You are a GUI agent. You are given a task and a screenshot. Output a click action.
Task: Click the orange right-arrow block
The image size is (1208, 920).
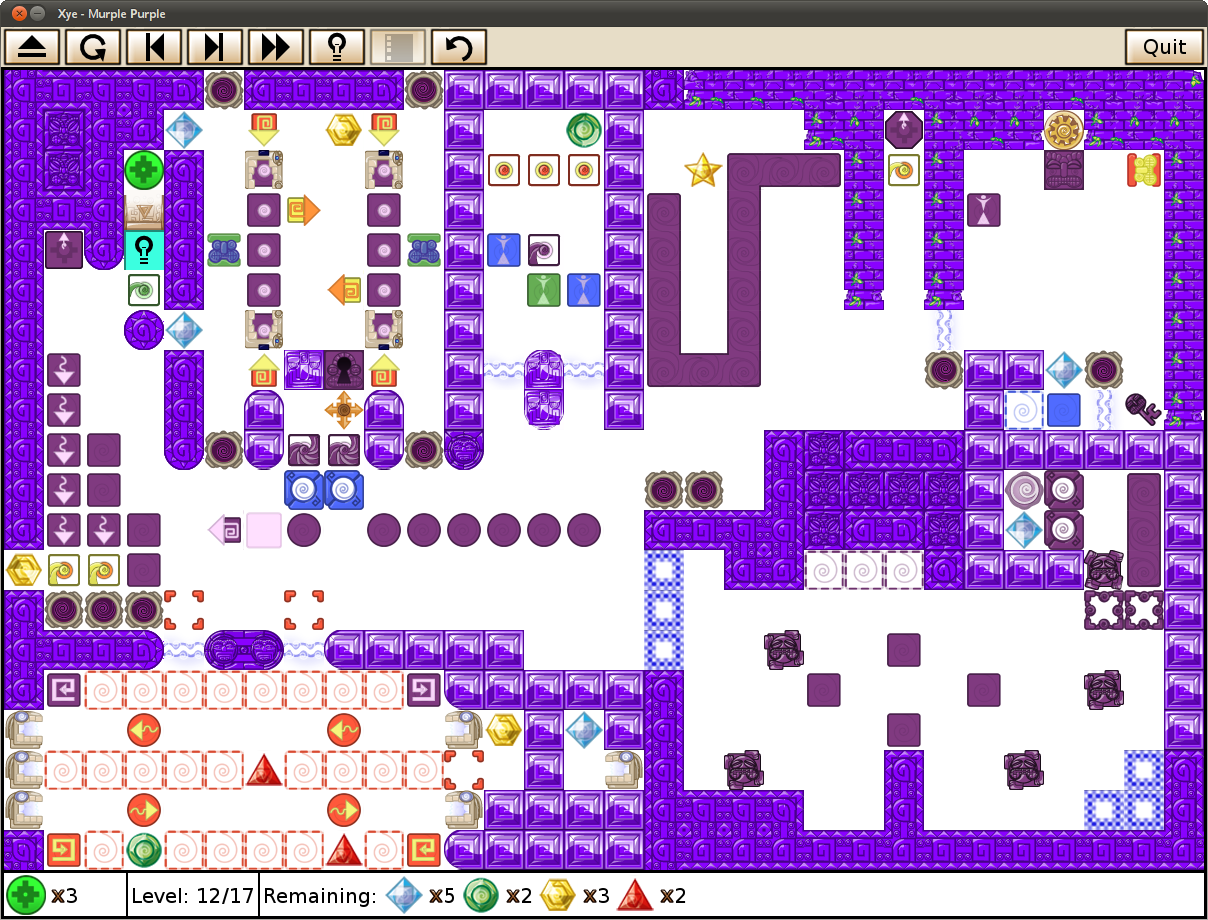304,210
